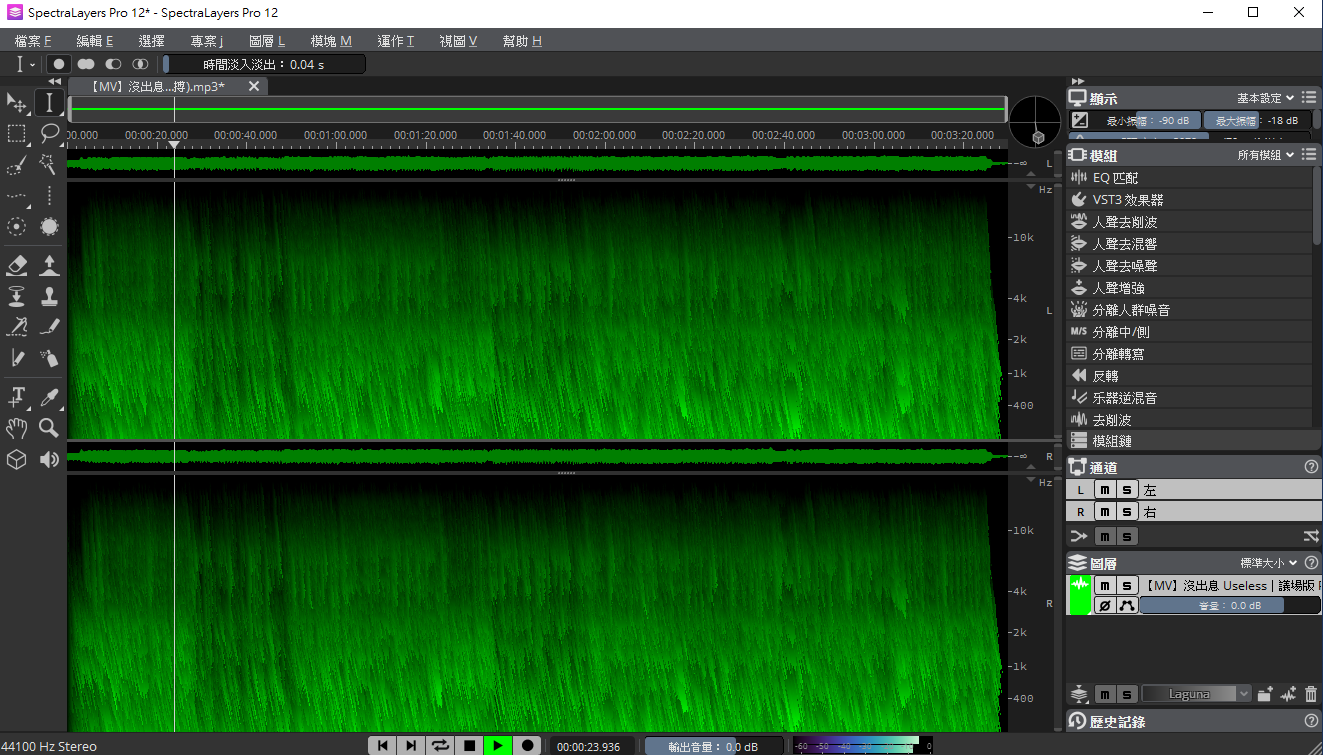The height and width of the screenshot is (755, 1323).
Task: Open the 人聲去噪聲 module
Action: [x=1190, y=266]
